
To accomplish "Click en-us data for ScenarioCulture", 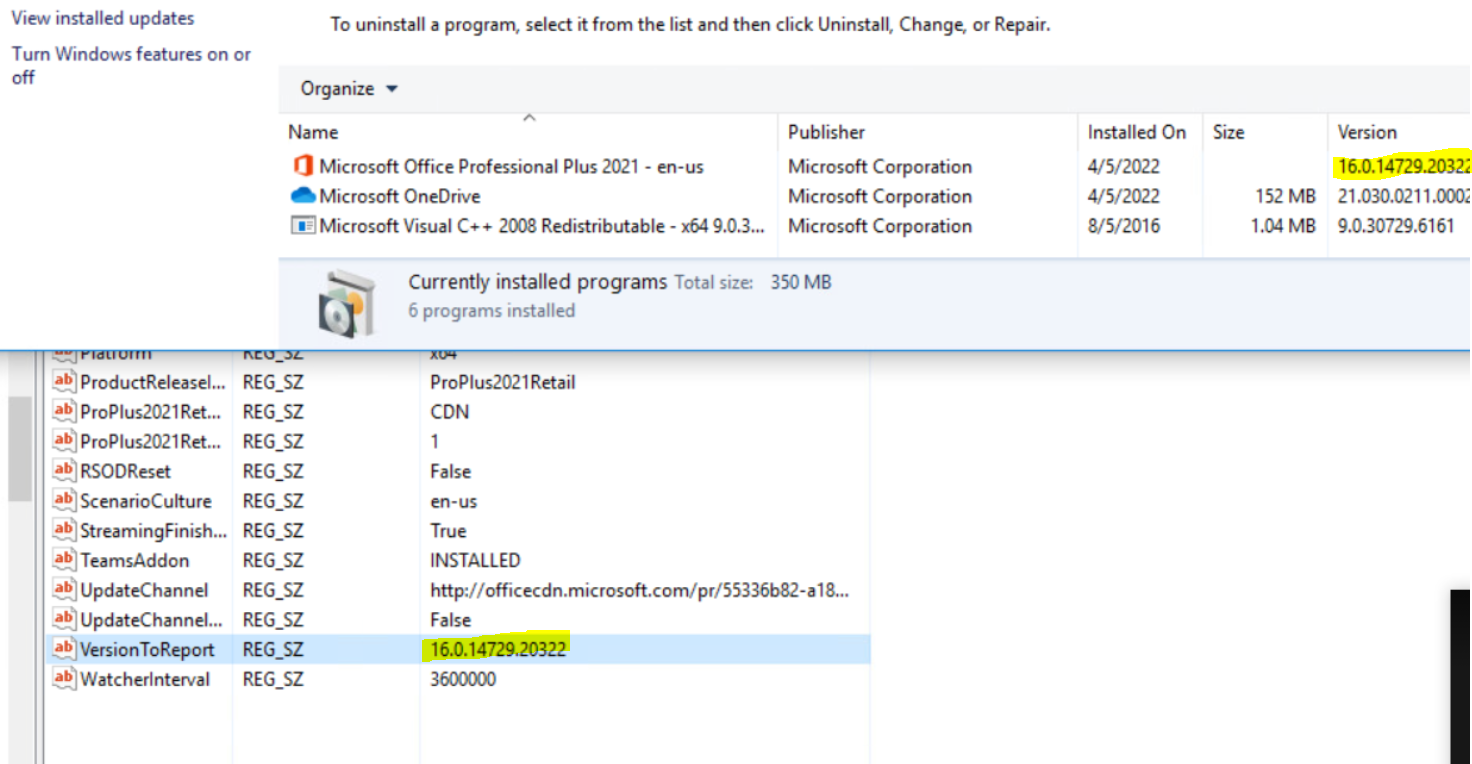I will 454,501.
